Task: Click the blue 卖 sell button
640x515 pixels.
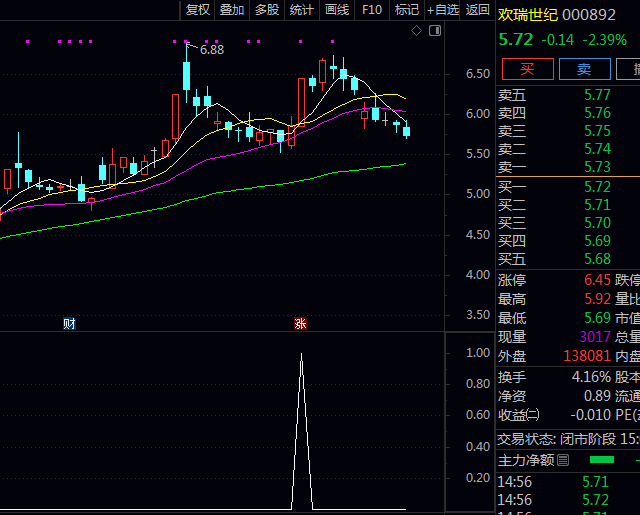Action: pos(584,69)
